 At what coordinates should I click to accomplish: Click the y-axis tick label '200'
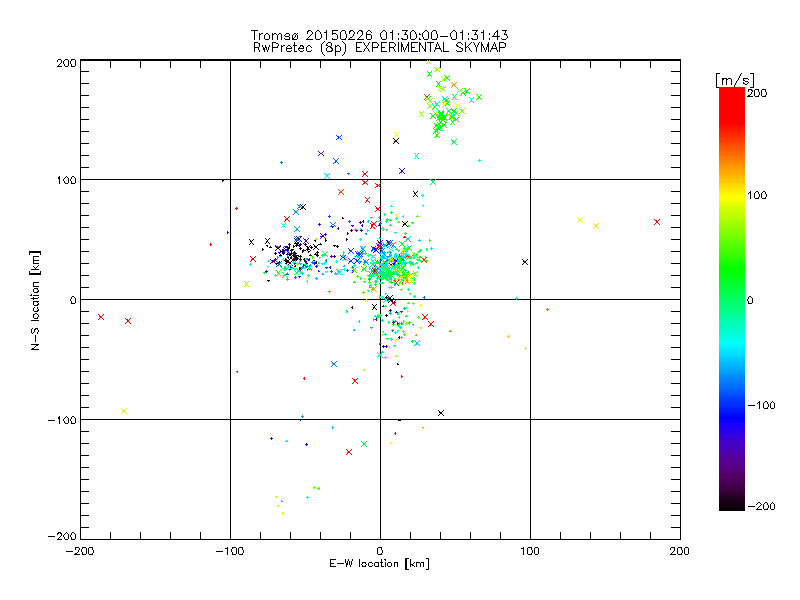tap(66, 63)
